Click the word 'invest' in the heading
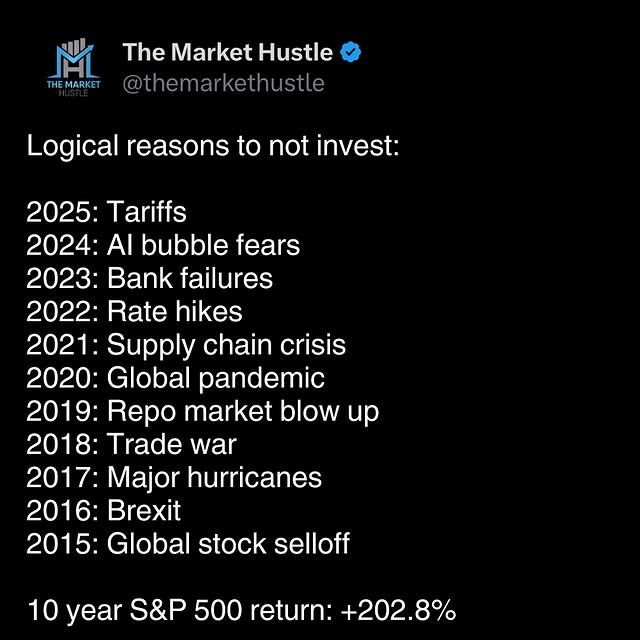640x640 pixels. pos(356,147)
